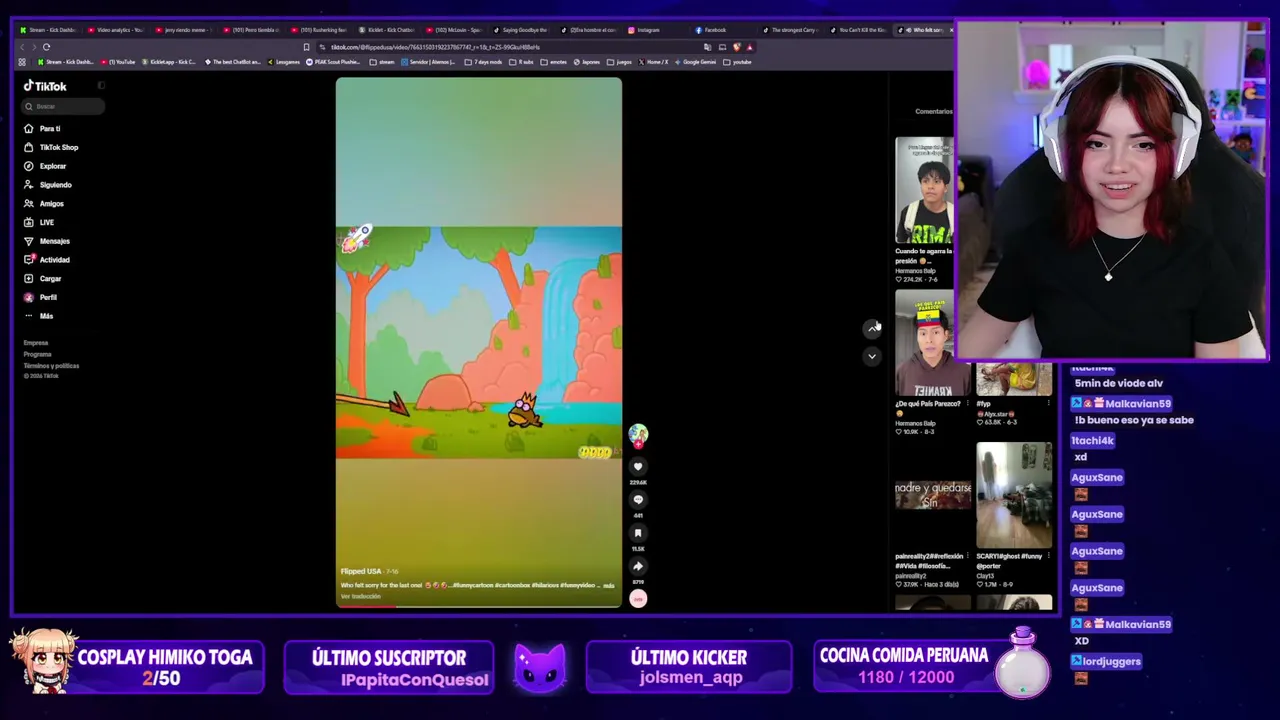Open the stream bookmark folder
This screenshot has width=1280, height=720.
click(383, 62)
